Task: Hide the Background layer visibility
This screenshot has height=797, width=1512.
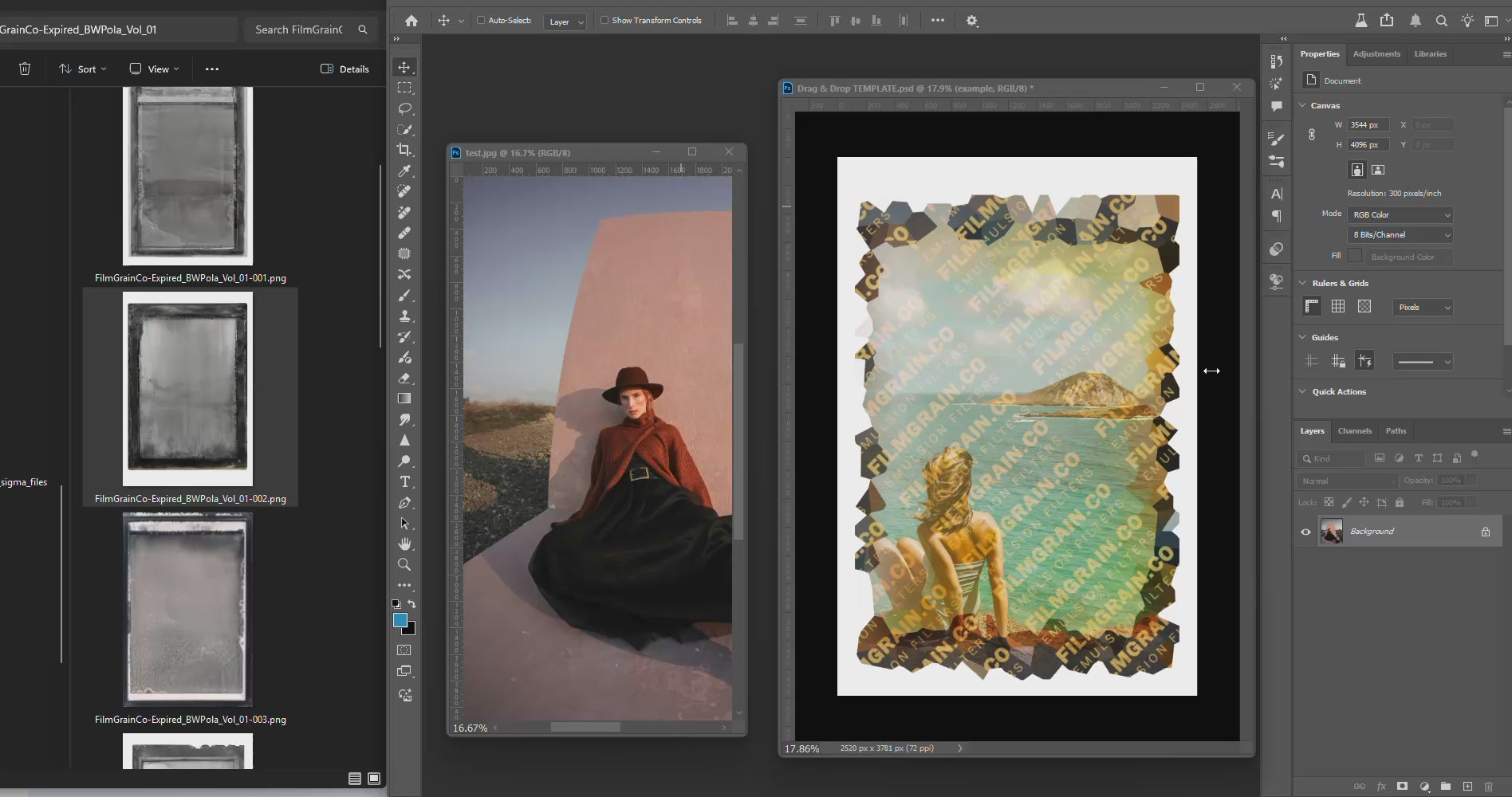Action: (x=1305, y=532)
